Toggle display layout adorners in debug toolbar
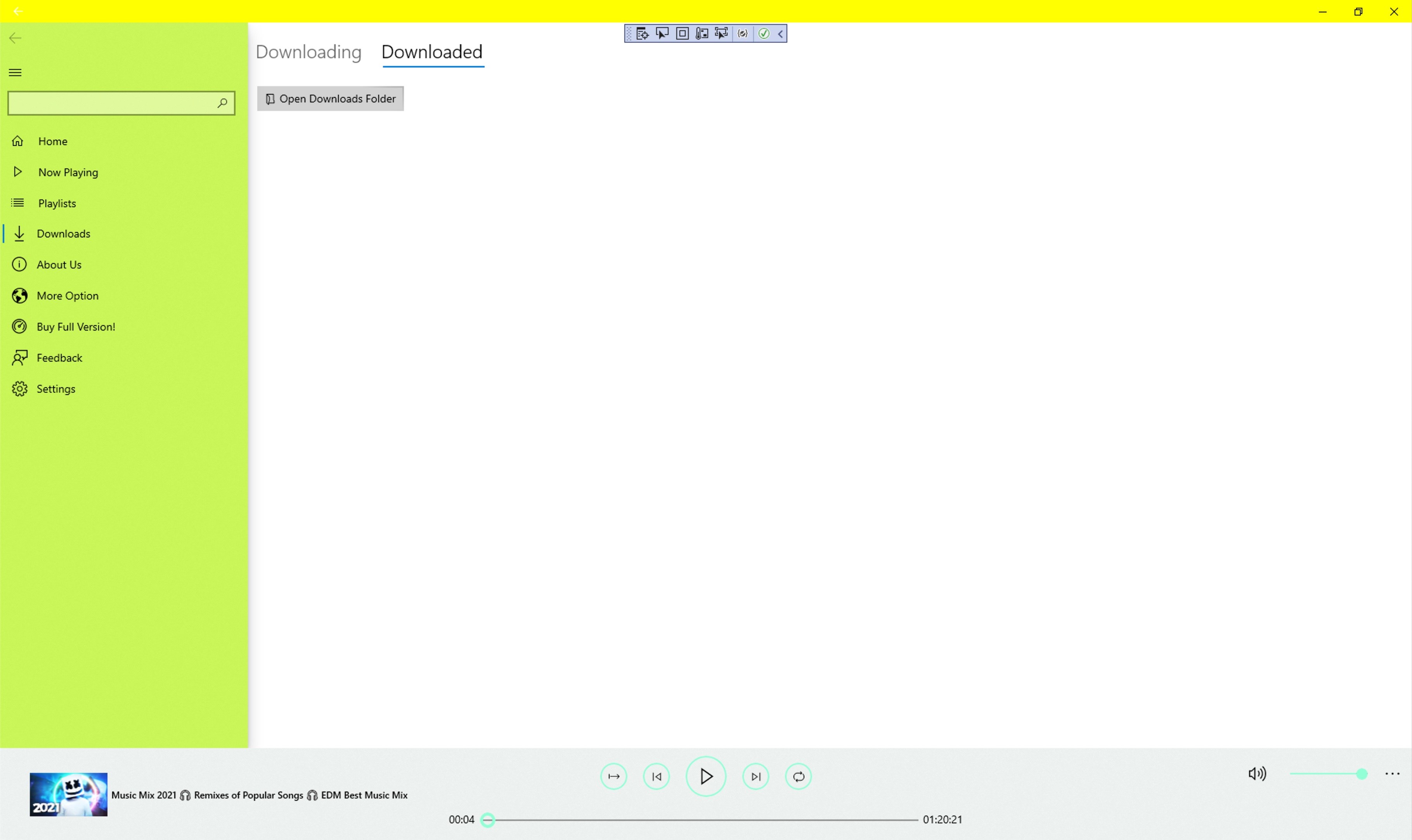This screenshot has width=1412, height=840. point(682,33)
